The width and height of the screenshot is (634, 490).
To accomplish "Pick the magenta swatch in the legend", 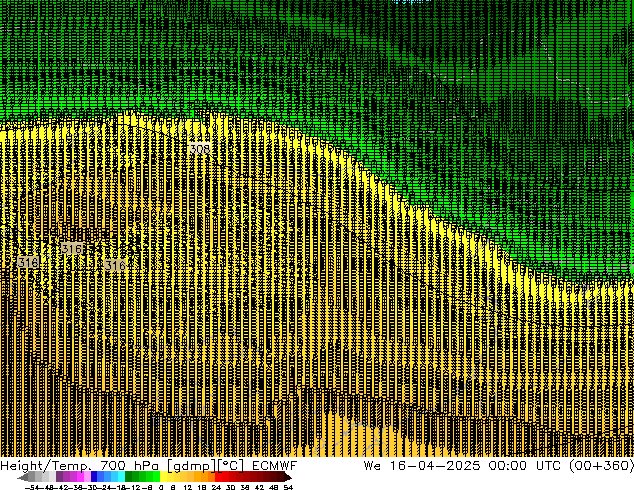I will click(80, 477).
